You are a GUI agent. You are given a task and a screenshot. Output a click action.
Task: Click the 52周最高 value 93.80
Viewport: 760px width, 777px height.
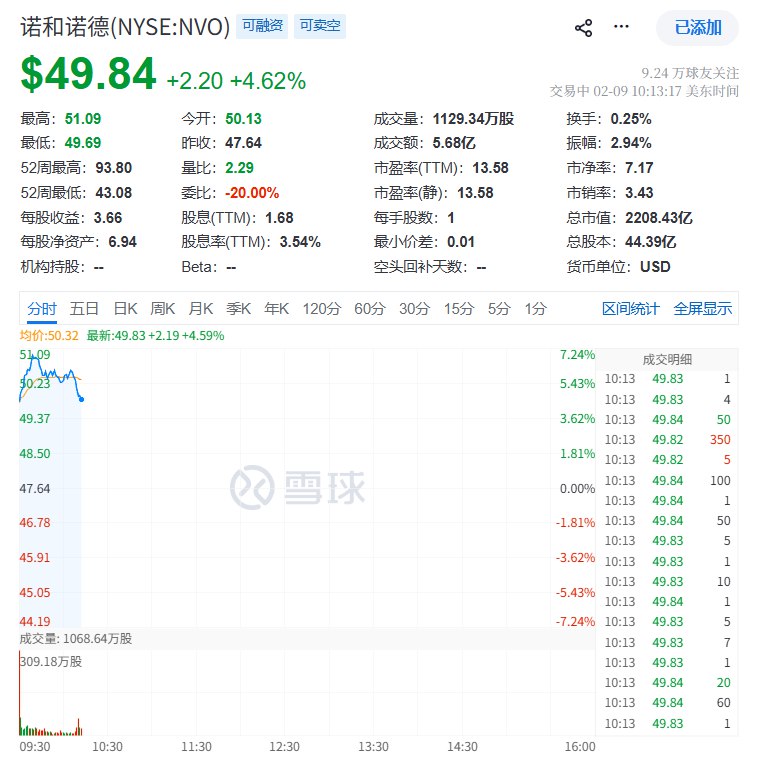click(113, 167)
